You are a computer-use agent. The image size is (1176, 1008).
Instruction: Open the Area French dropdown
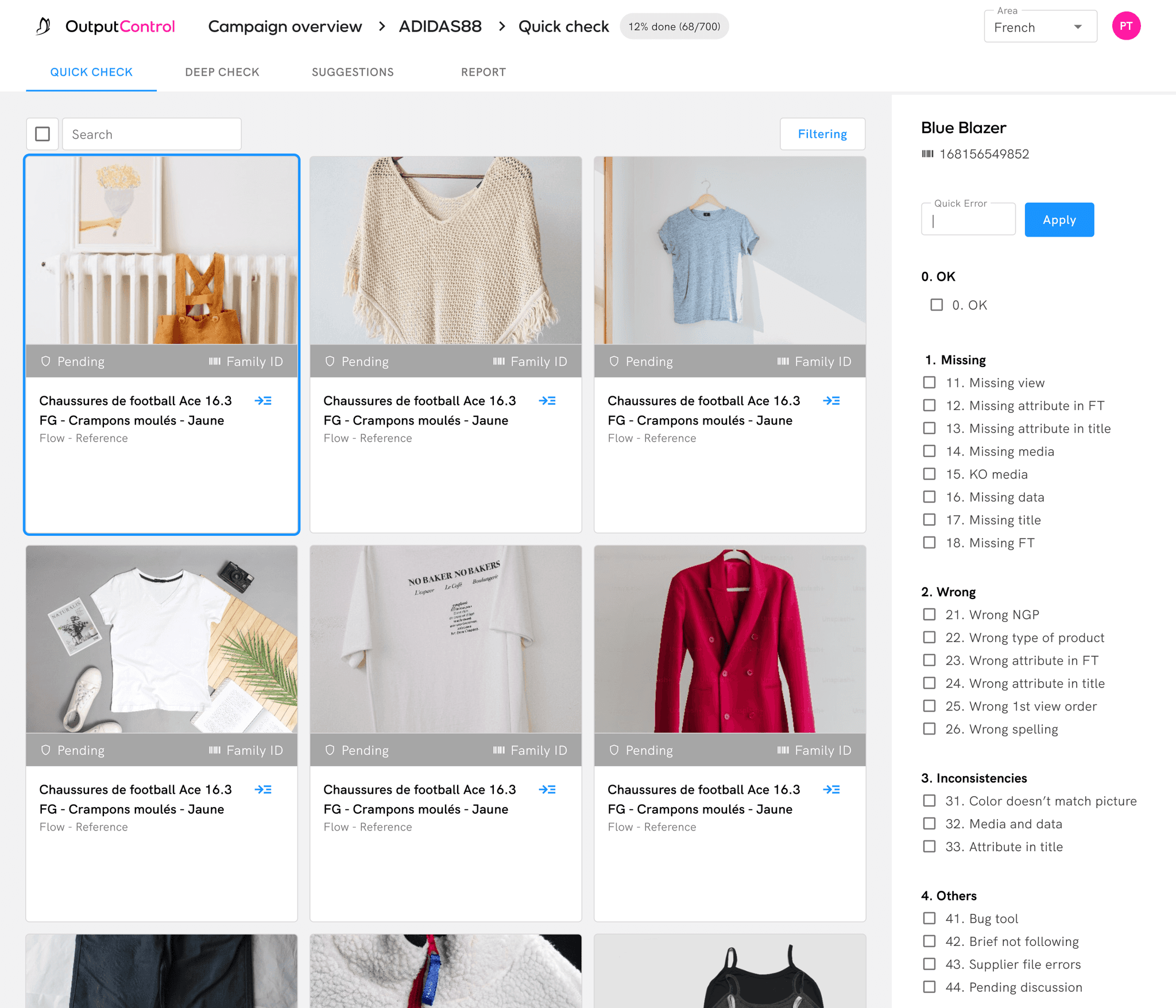point(1040,28)
